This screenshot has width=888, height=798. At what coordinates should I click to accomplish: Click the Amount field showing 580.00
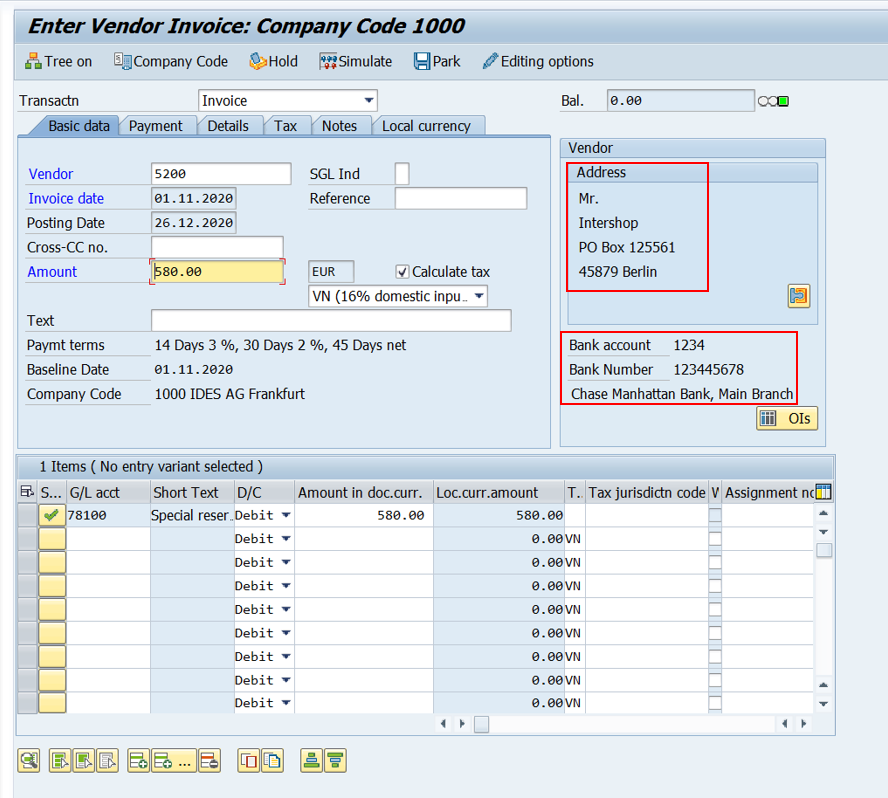click(217, 272)
